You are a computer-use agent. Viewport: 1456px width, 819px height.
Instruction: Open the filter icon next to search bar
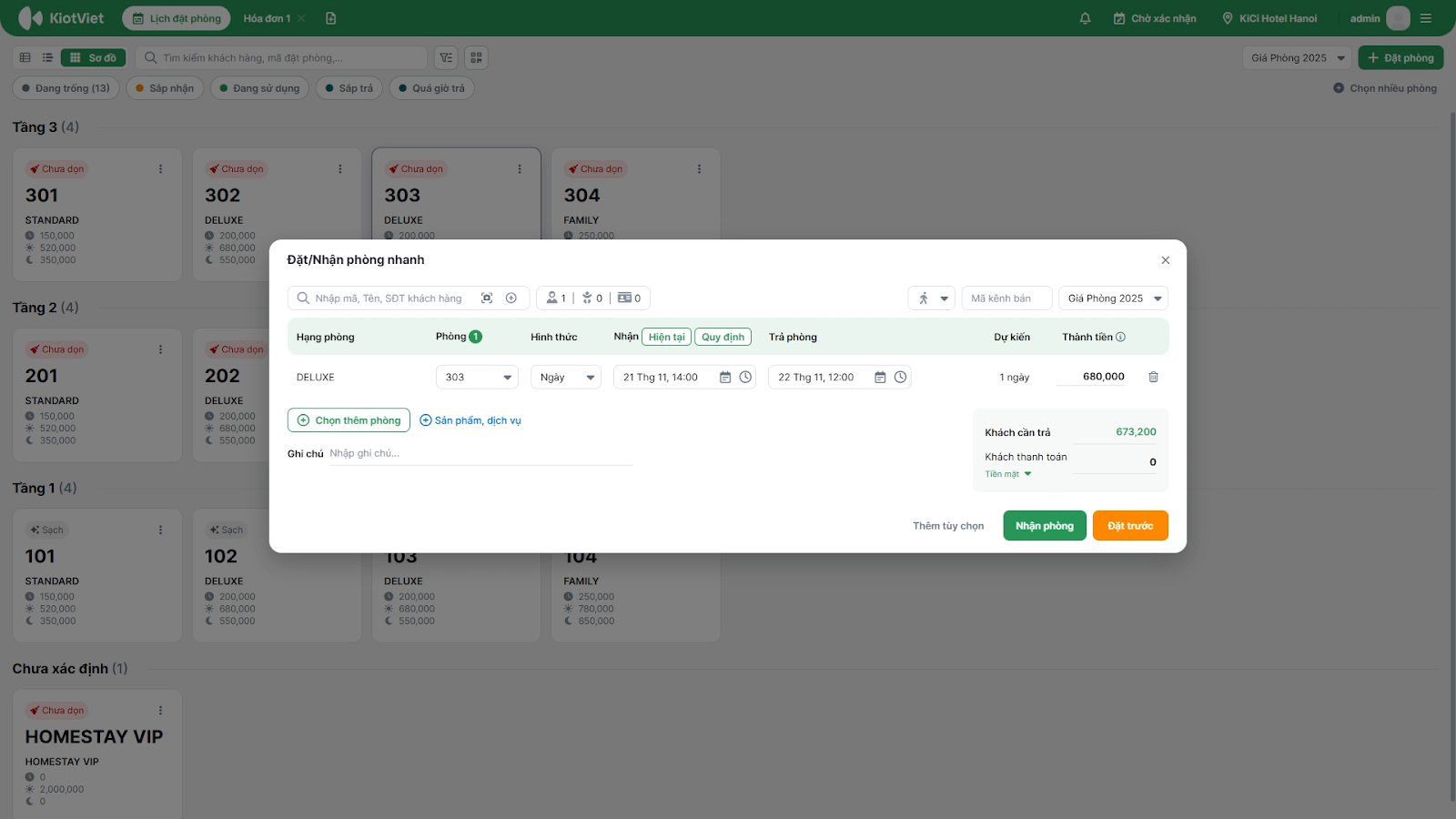tap(446, 57)
